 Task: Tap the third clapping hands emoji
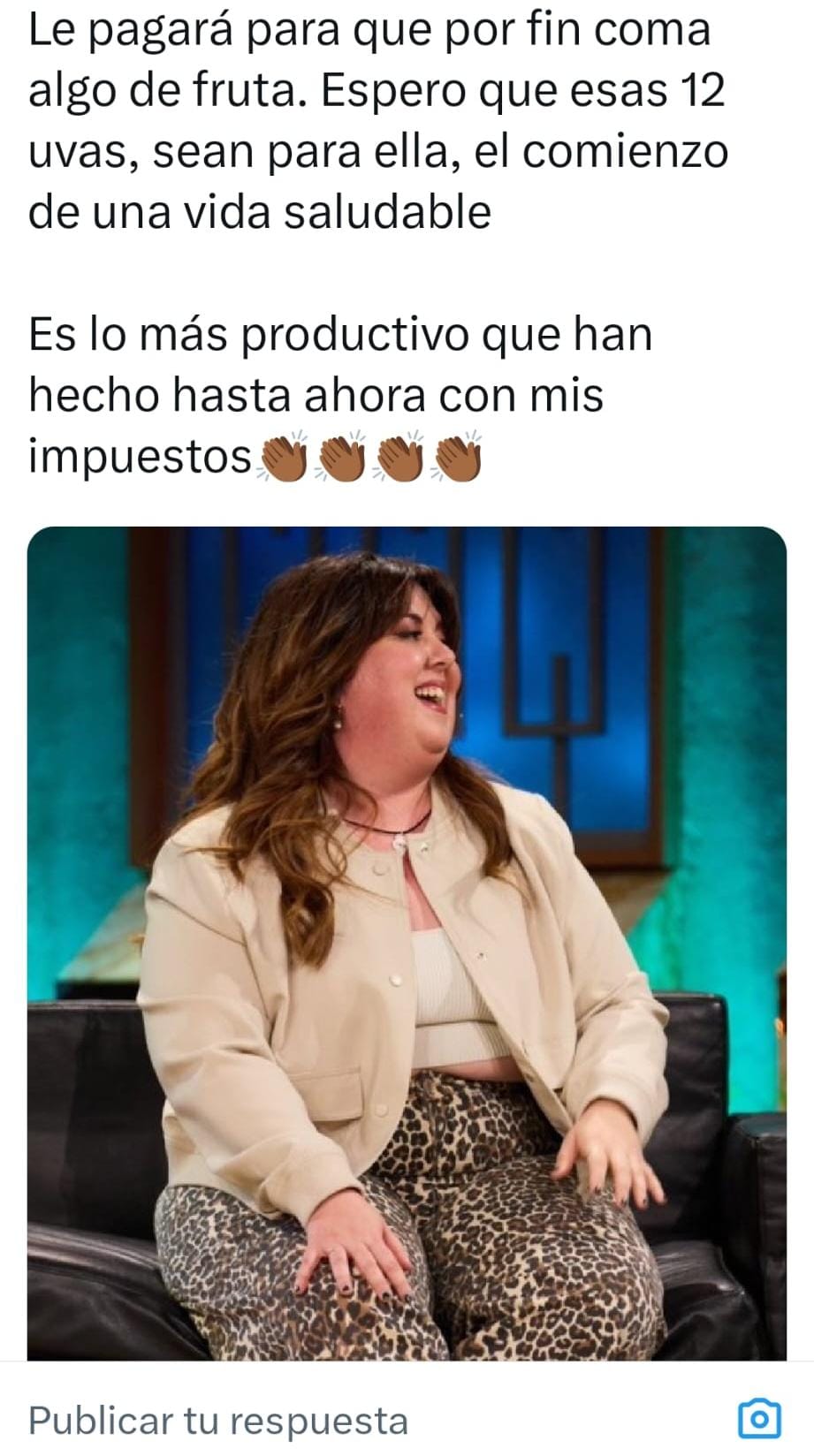coord(399,458)
